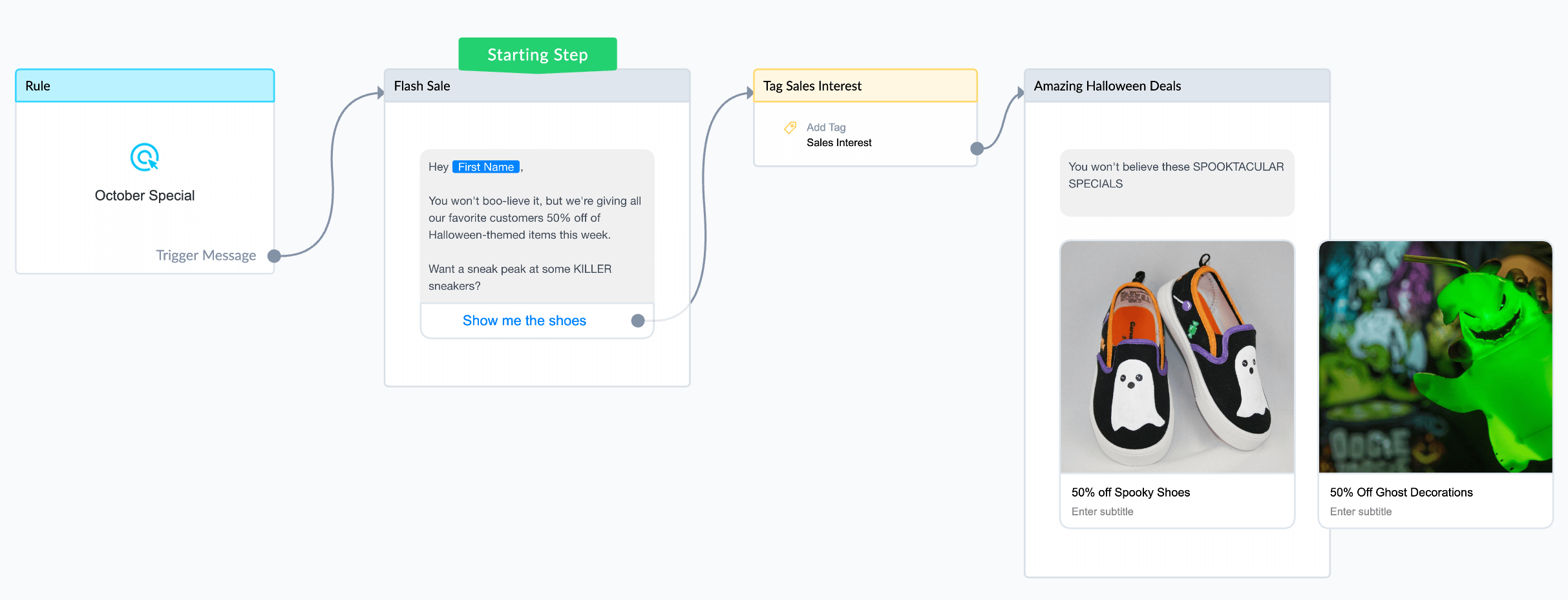
Task: Click the Tag Sales Interest output connector dot
Action: (x=977, y=149)
